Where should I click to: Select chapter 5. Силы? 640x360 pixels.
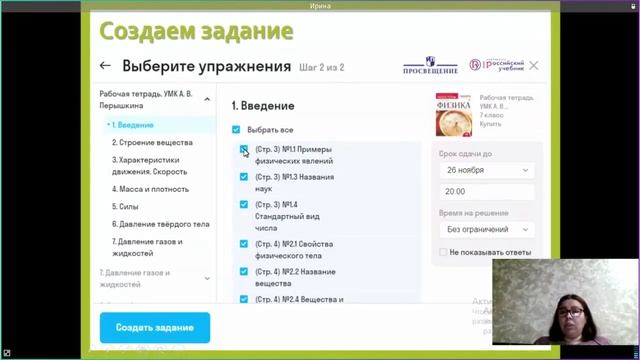pos(125,207)
